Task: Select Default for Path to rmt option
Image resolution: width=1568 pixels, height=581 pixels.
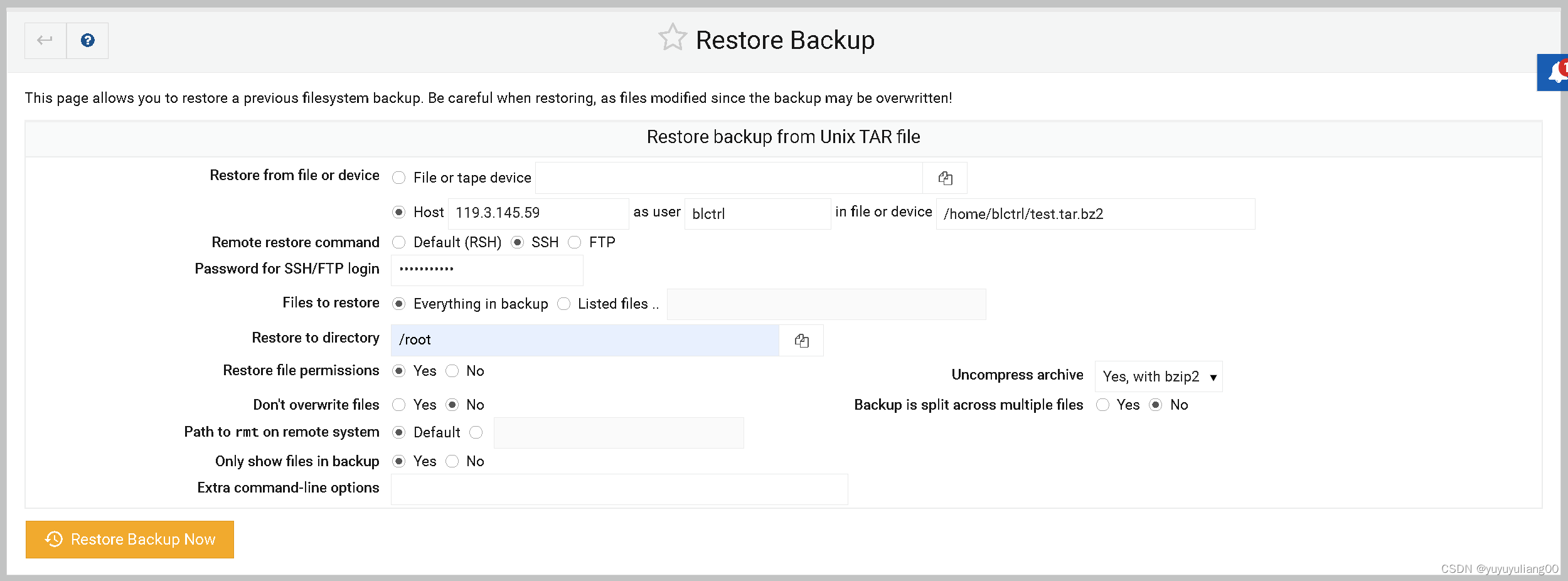Action: point(398,432)
